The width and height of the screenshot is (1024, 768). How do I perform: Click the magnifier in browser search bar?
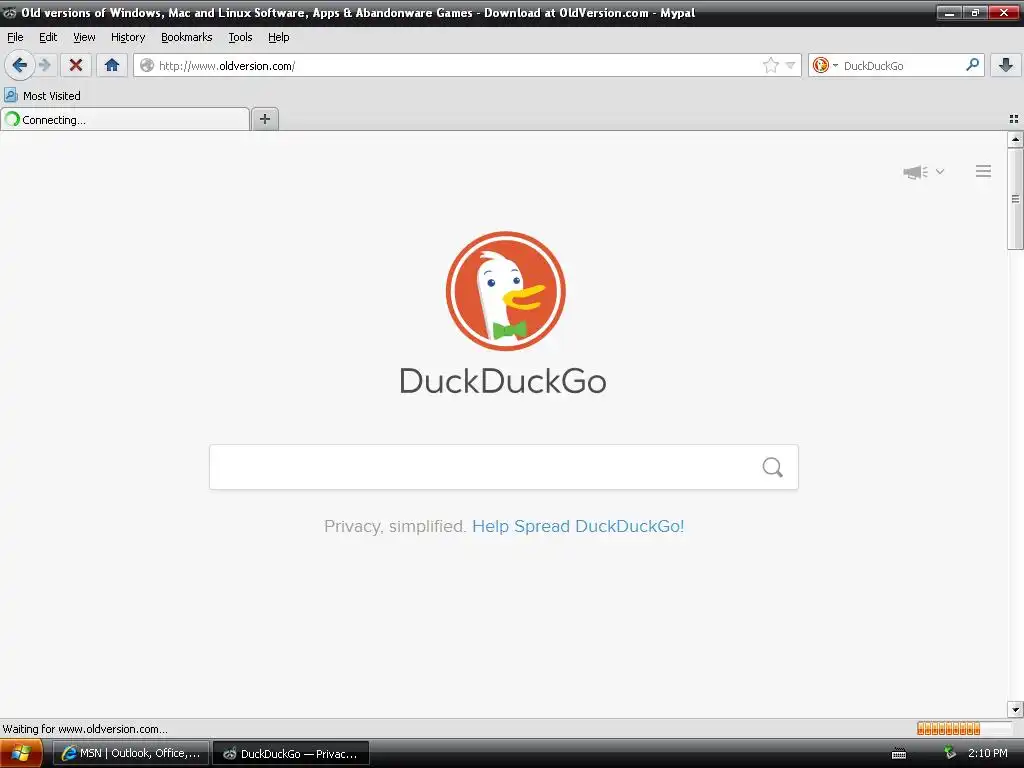(x=972, y=65)
